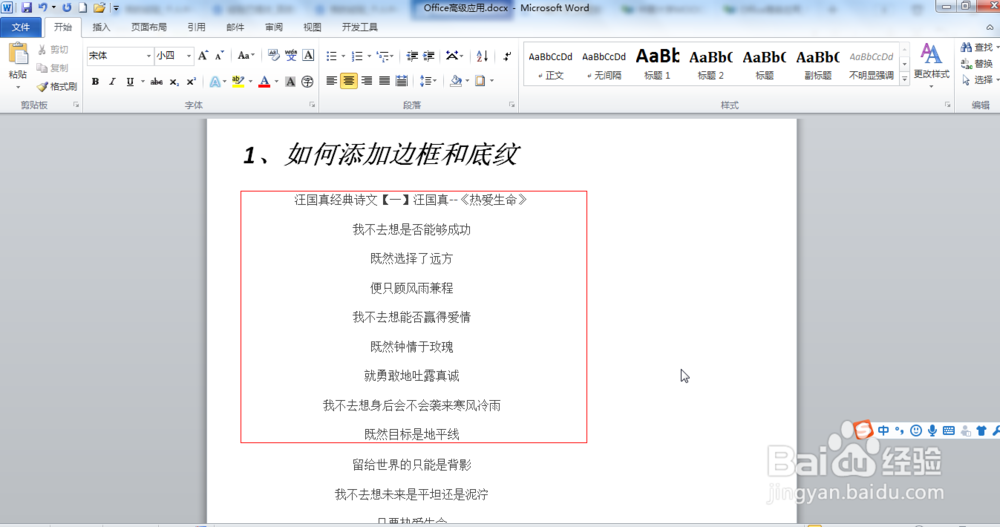The image size is (1000, 527).
Task: Open the line spacing dropdown
Action: (x=427, y=81)
